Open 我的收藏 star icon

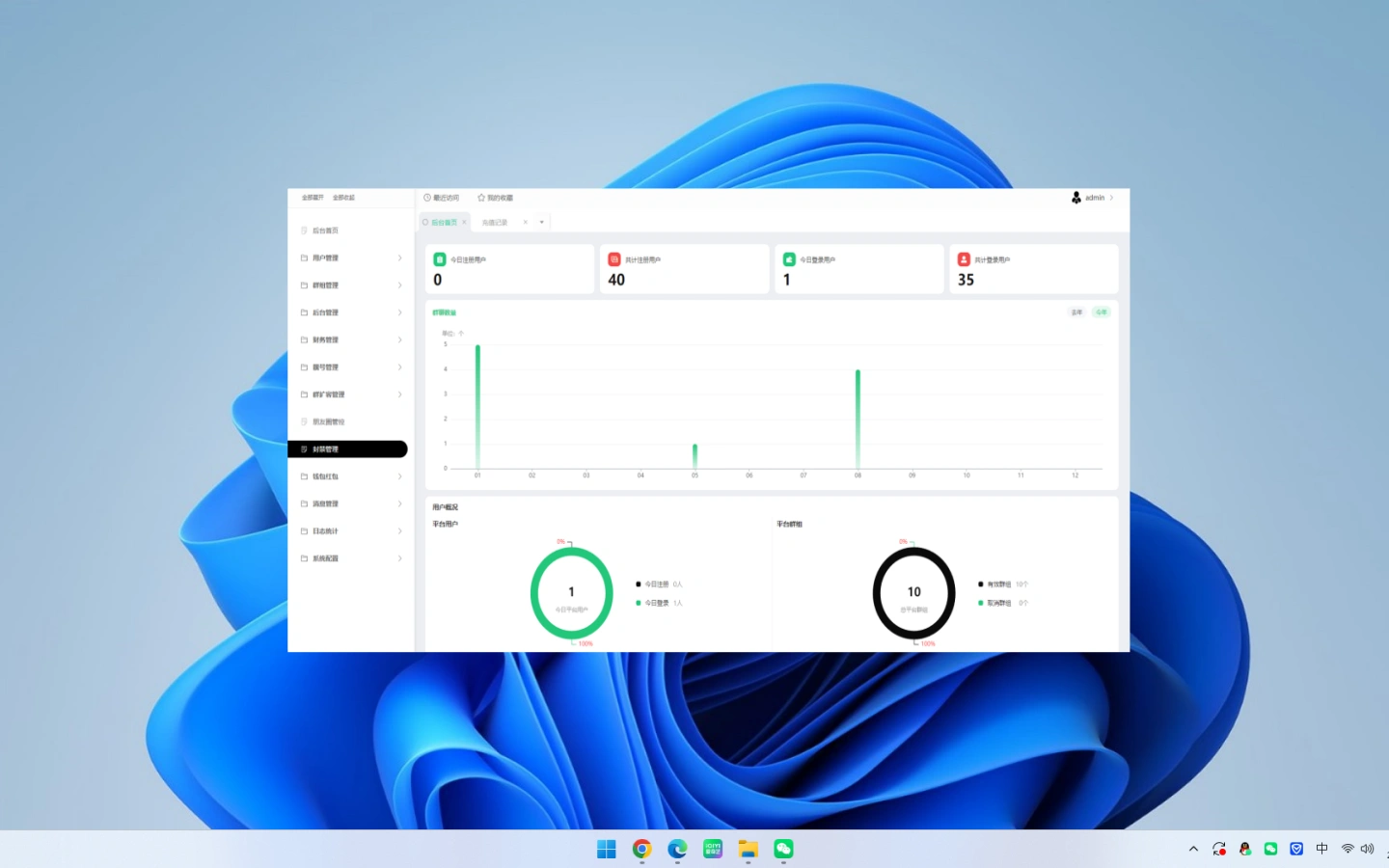tap(481, 198)
